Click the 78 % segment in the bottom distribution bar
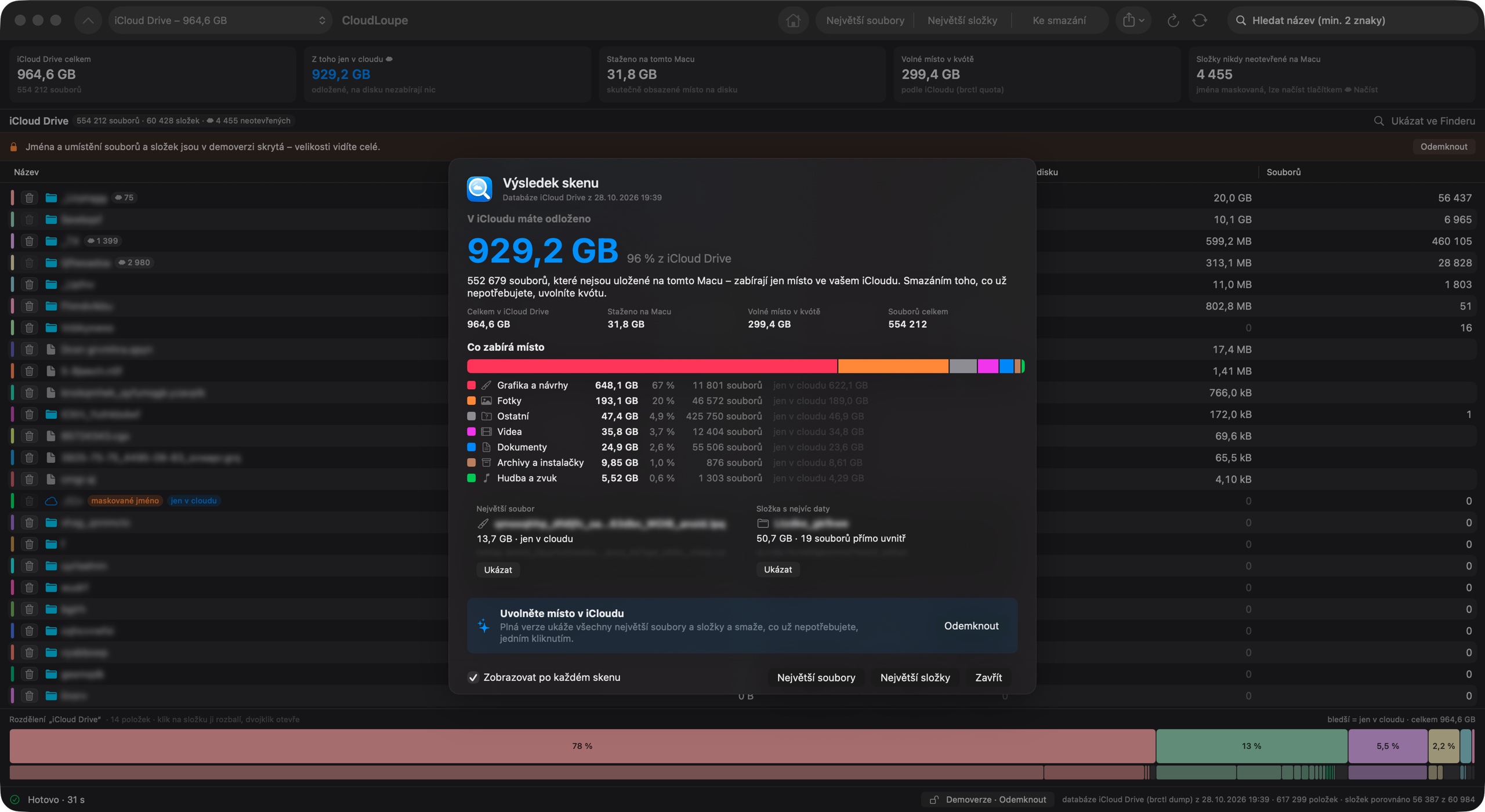The image size is (1485, 812). point(582,746)
